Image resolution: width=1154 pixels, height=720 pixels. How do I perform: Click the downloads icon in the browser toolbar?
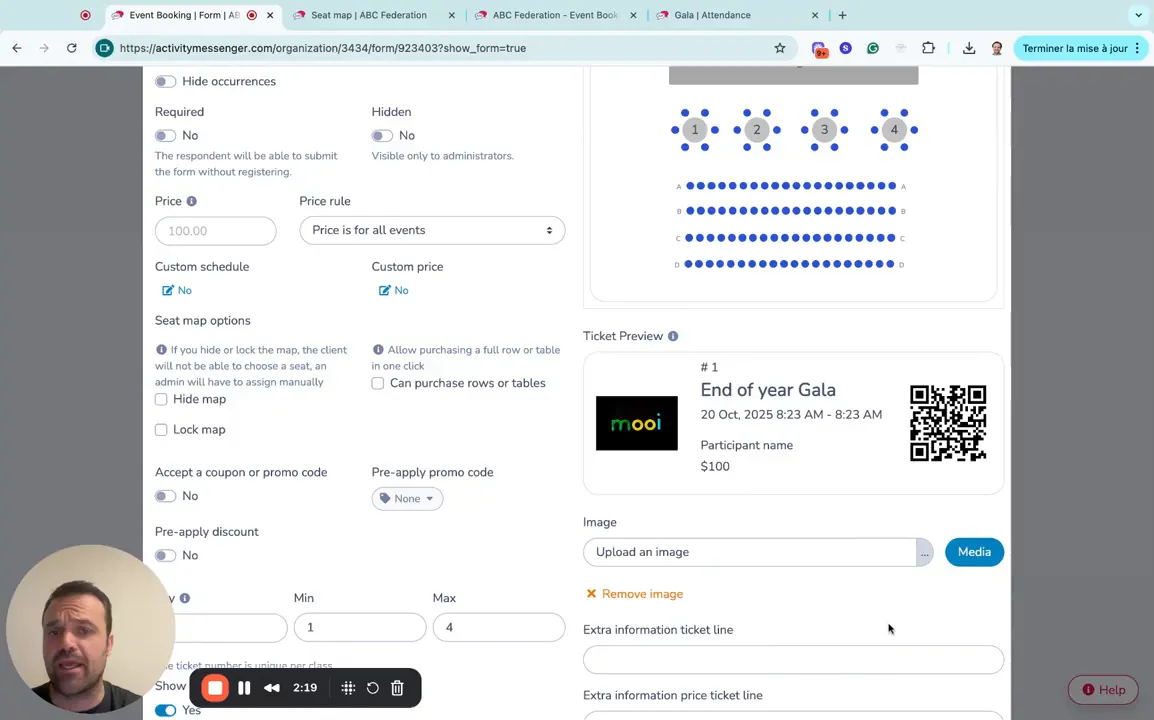tap(968, 47)
